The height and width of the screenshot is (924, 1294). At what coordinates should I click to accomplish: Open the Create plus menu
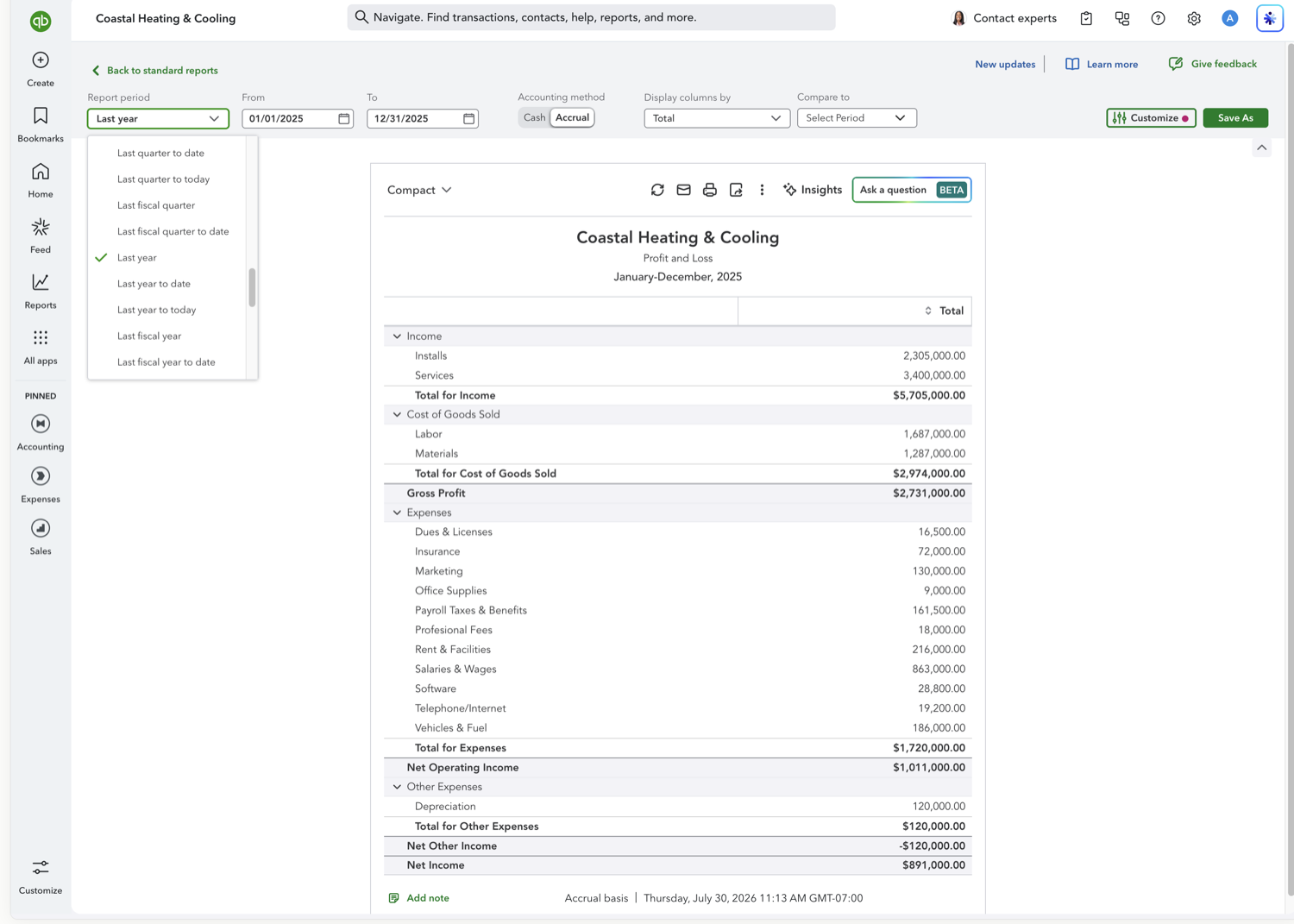point(41,69)
